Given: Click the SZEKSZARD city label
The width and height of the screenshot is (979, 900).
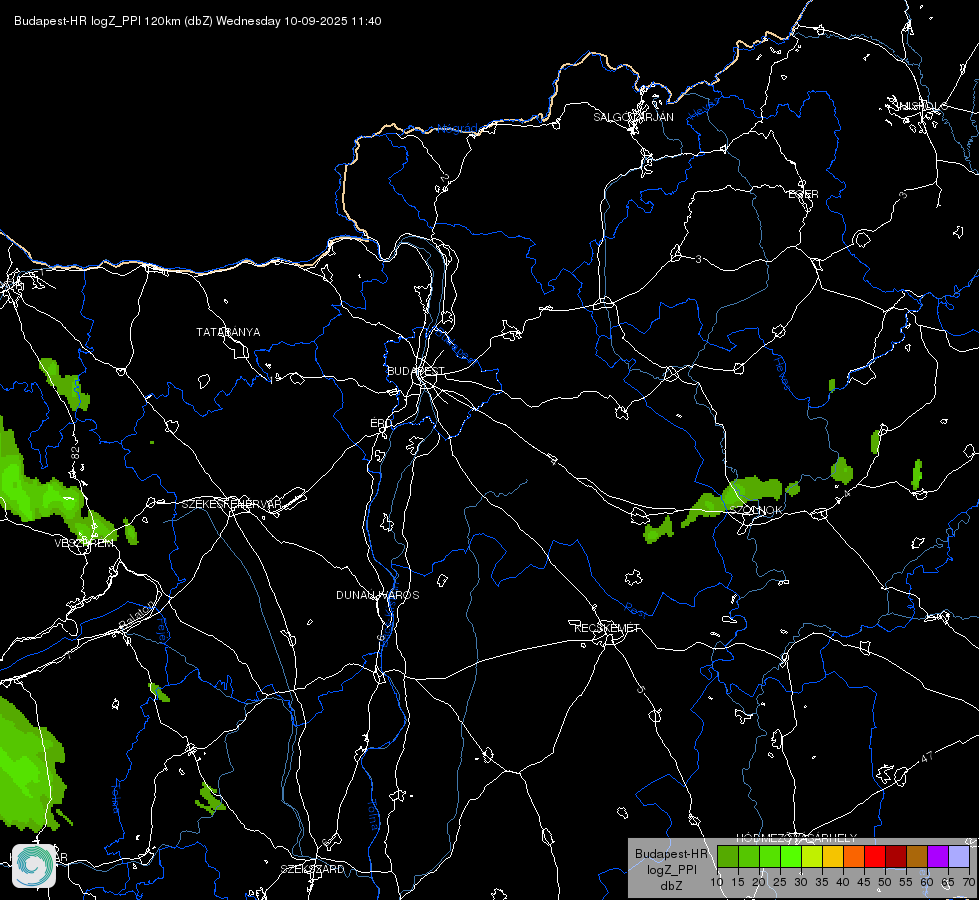Looking at the screenshot, I should tap(312, 869).
